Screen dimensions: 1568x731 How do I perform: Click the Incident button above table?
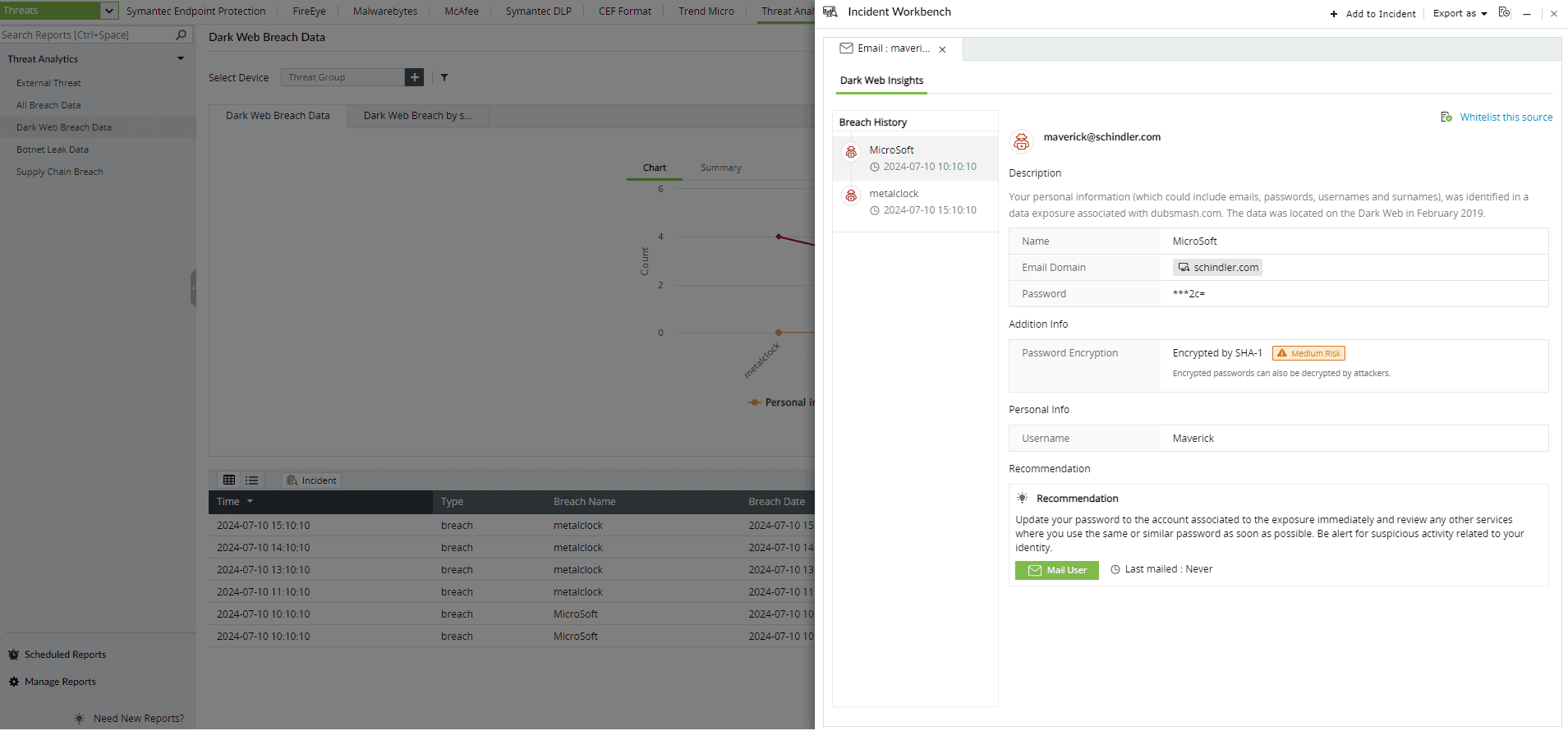[x=311, y=480]
